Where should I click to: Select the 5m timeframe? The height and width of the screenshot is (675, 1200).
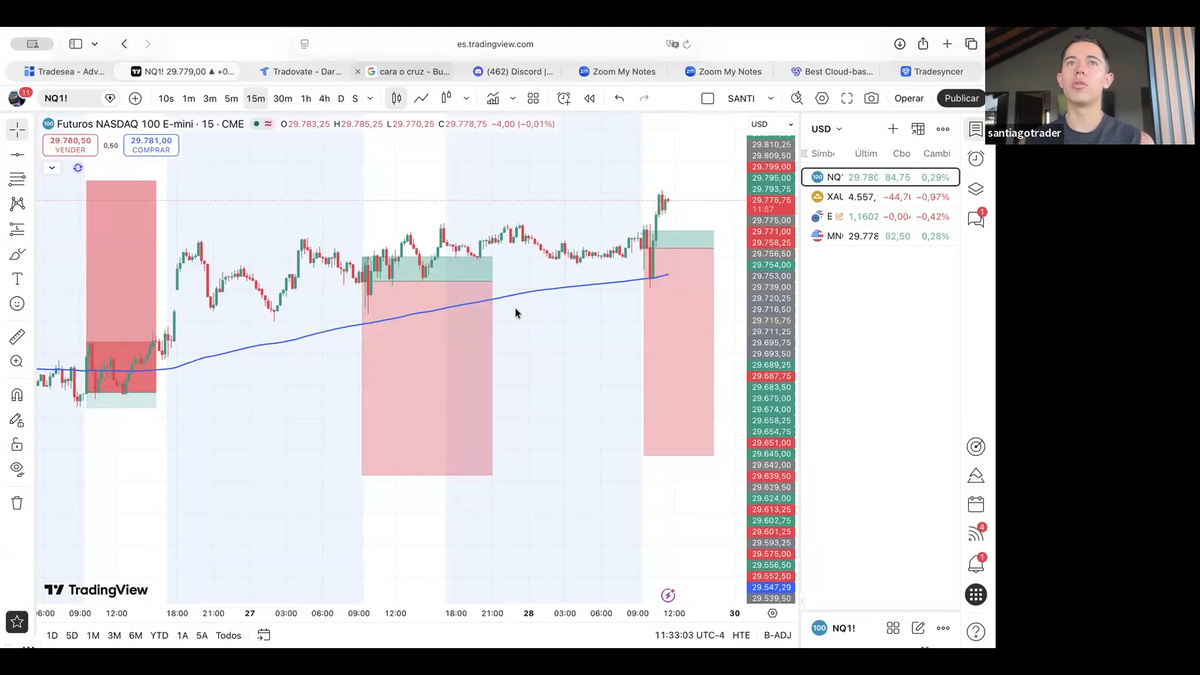pos(231,98)
